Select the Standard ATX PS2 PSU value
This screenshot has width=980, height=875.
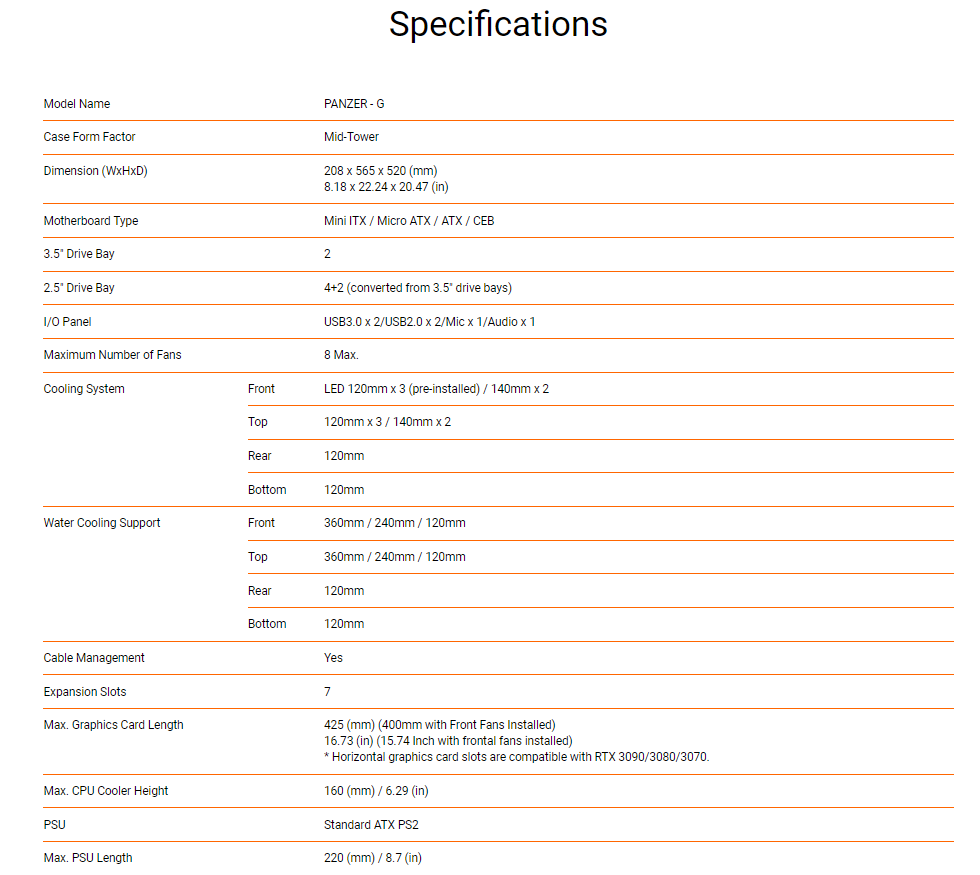point(366,825)
